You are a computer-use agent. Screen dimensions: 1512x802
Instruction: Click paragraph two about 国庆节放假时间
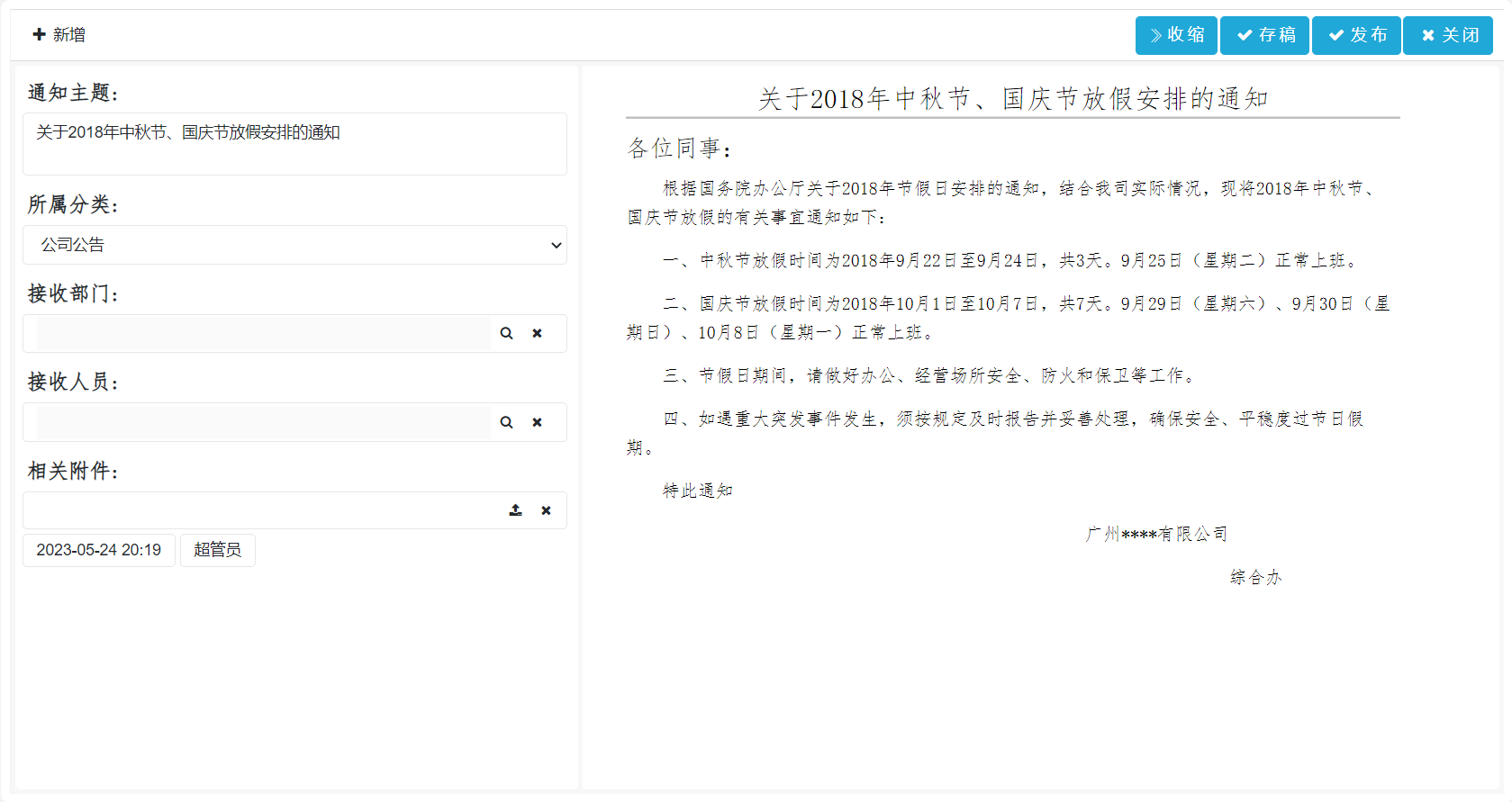click(x=1009, y=318)
